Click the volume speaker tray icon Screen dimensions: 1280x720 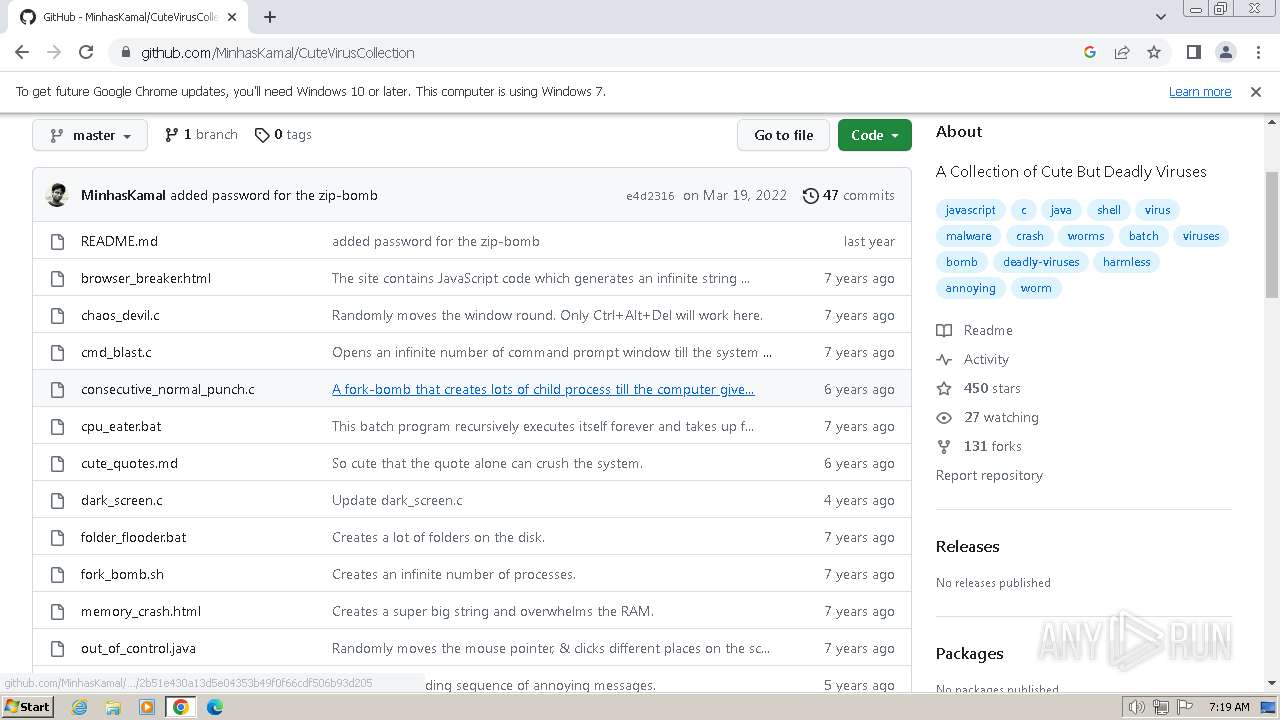point(1136,707)
